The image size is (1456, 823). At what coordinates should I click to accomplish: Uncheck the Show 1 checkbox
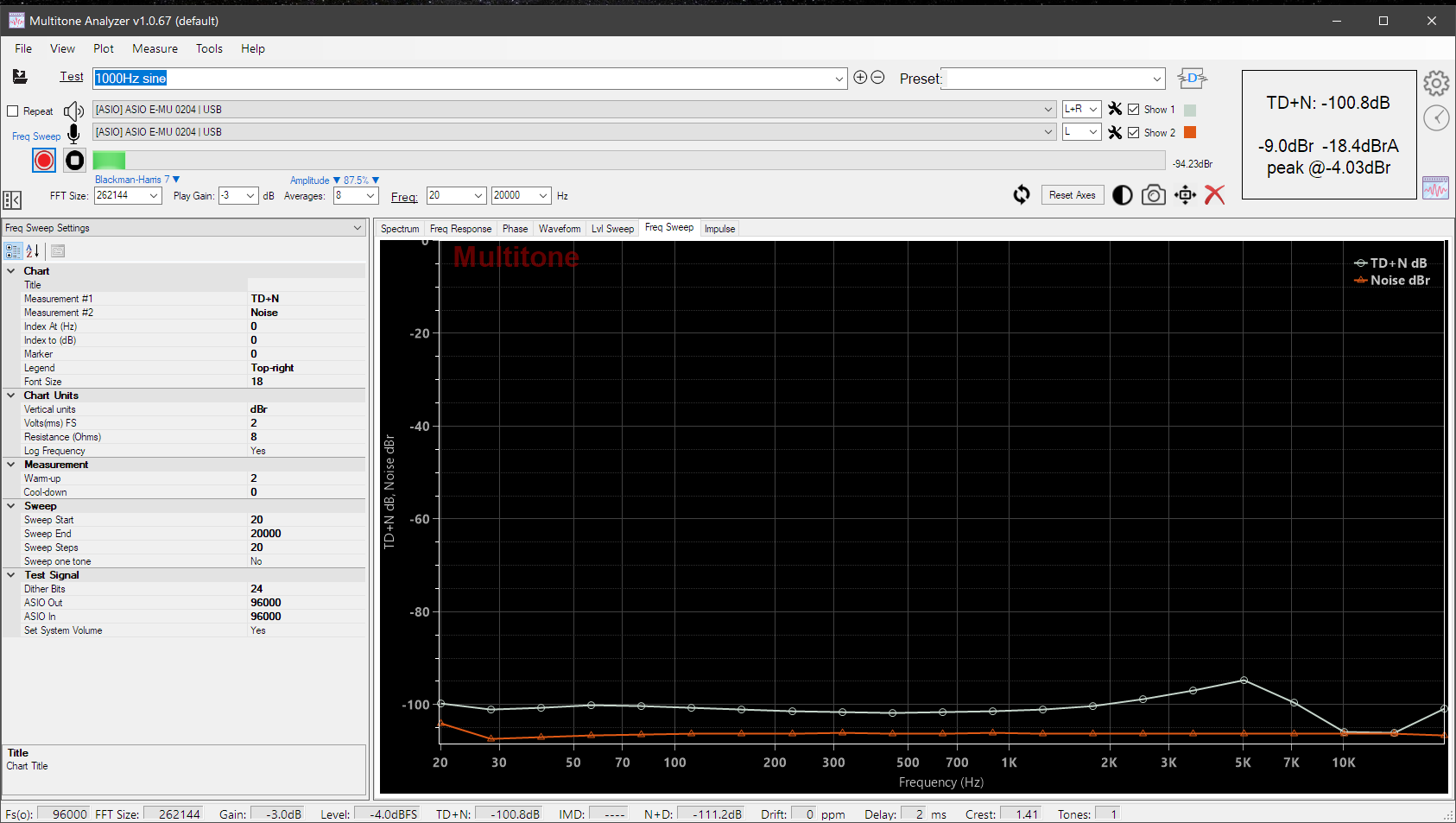[x=1133, y=110]
